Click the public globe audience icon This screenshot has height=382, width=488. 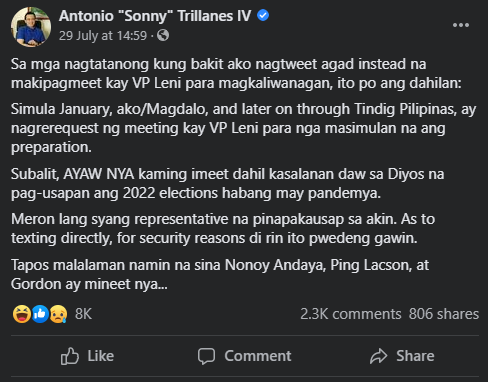pyautogui.click(x=163, y=35)
